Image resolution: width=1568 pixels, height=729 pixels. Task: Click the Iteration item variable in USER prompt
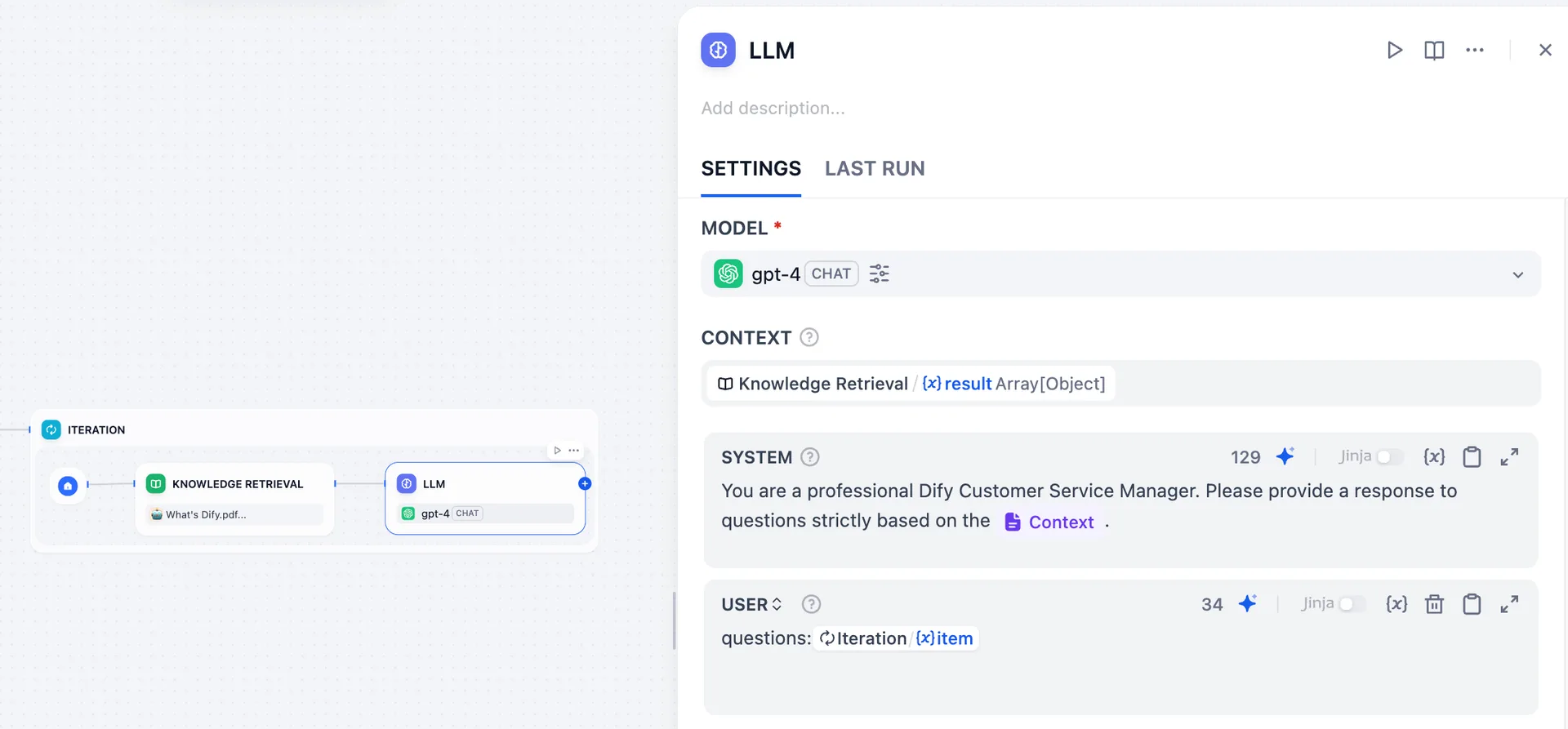[896, 638]
